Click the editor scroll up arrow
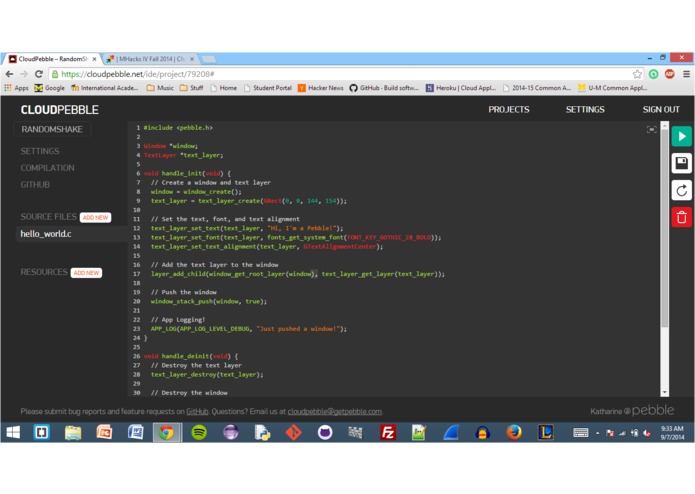 [x=664, y=125]
